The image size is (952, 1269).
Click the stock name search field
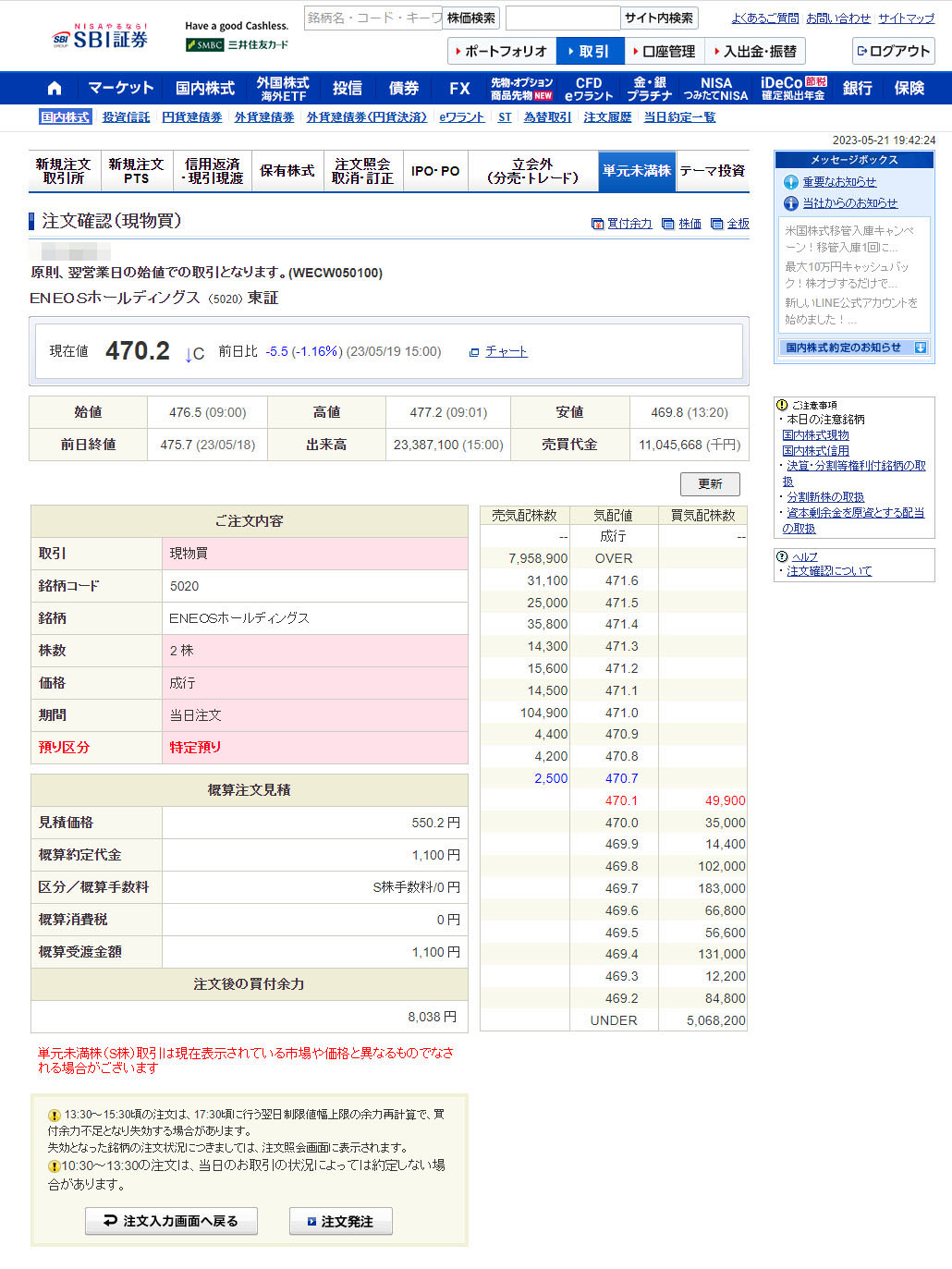tap(372, 18)
